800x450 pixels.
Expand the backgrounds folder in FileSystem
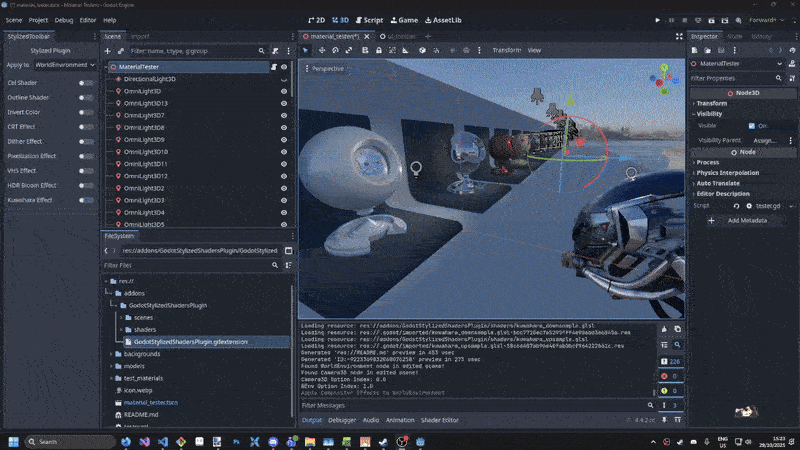111,354
